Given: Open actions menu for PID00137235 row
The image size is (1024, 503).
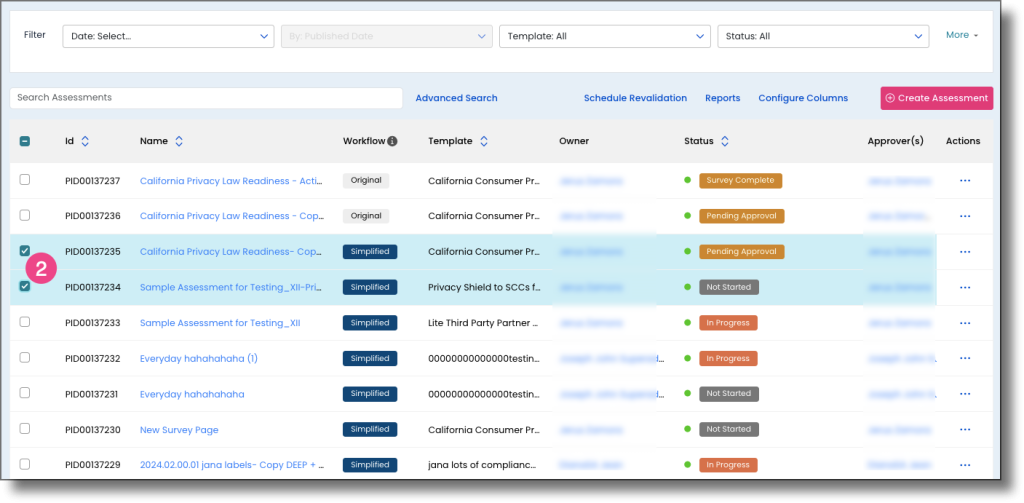Looking at the screenshot, I should tap(965, 252).
